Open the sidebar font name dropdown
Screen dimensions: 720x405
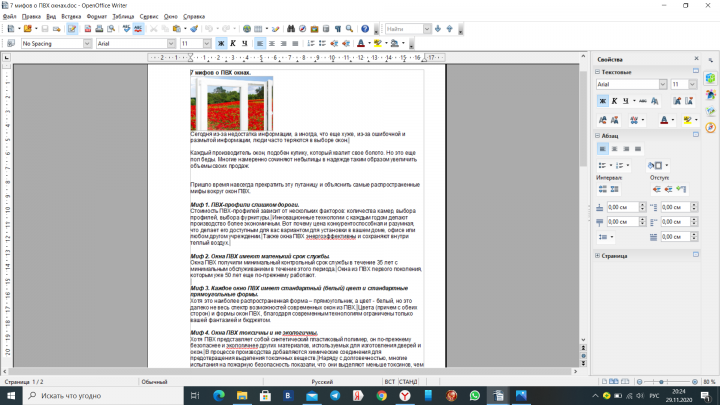click(663, 84)
